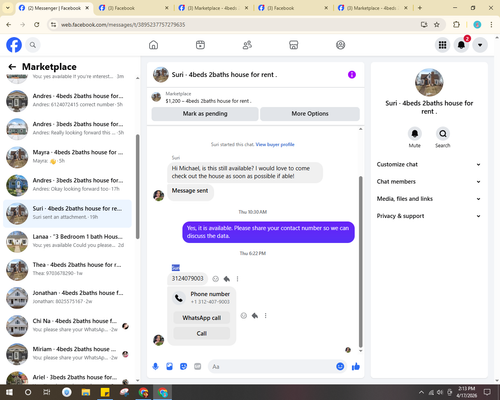500x400 pixels.
Task: Open the Miriam 4beds 2baths conversation
Action: 67,354
